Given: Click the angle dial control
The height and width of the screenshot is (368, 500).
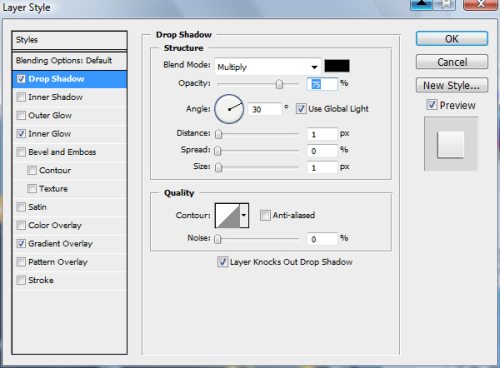Looking at the screenshot, I should point(229,109).
